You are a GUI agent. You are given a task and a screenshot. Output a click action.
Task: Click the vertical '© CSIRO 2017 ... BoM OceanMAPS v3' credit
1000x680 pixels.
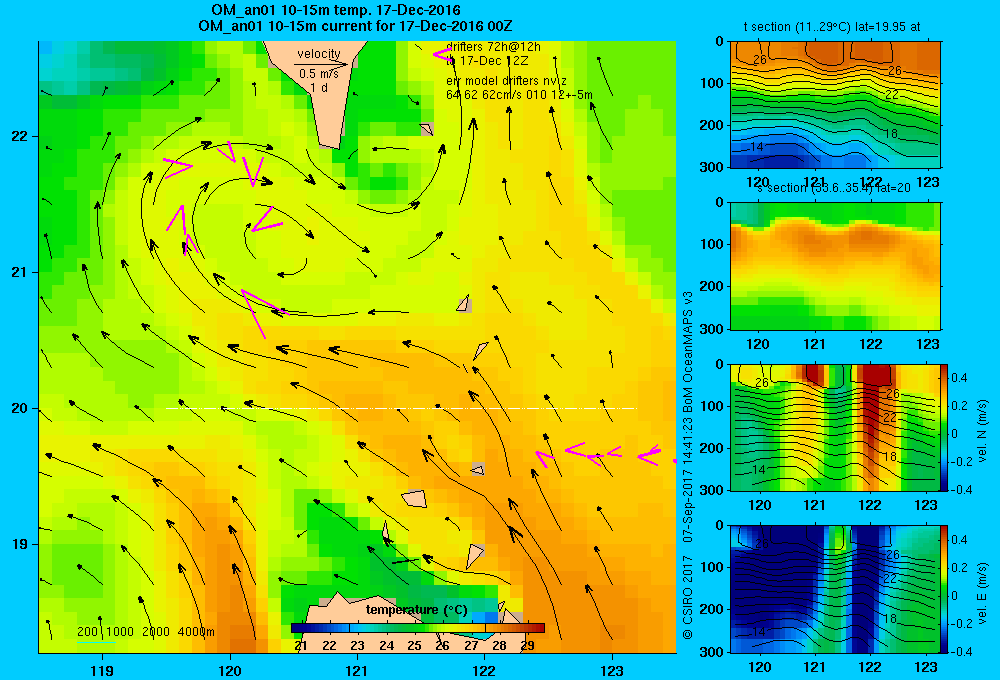688,466
